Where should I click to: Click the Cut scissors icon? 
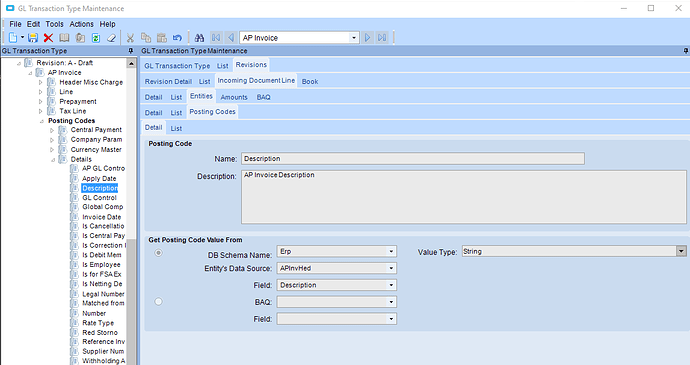[130, 38]
